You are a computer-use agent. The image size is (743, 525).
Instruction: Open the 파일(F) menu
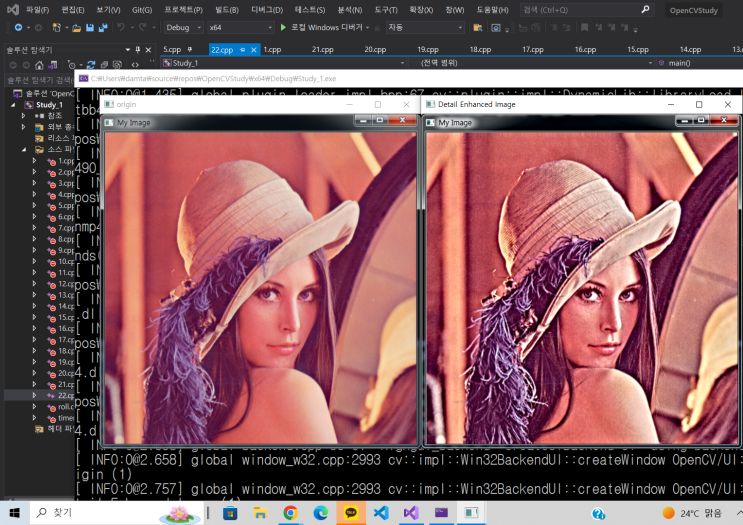[x=37, y=10]
